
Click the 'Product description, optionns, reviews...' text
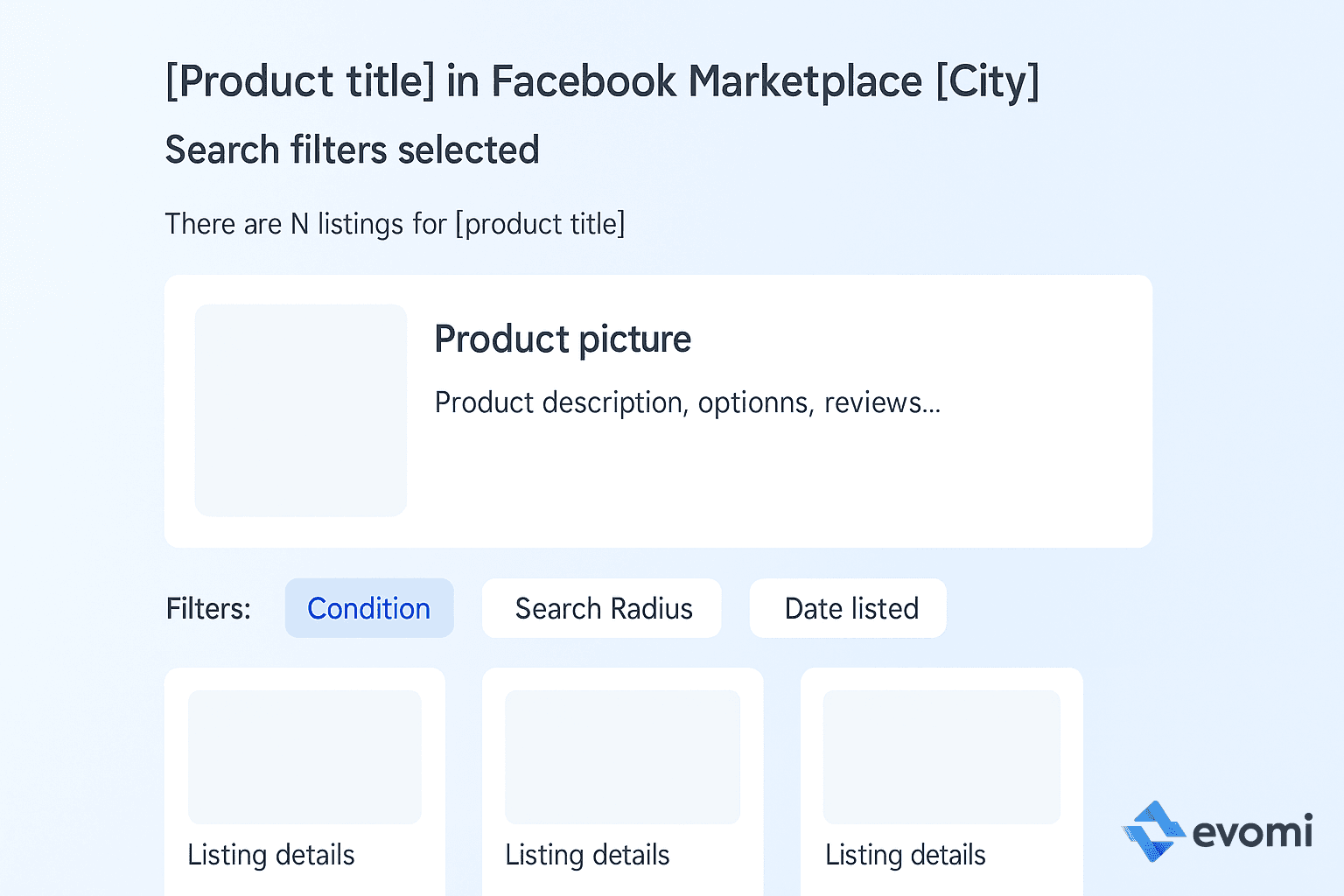point(688,402)
